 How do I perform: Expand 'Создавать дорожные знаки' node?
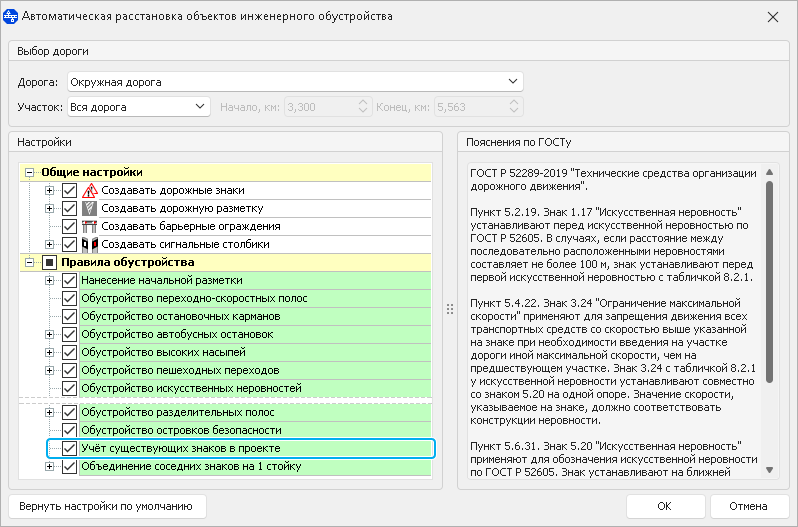point(49,191)
